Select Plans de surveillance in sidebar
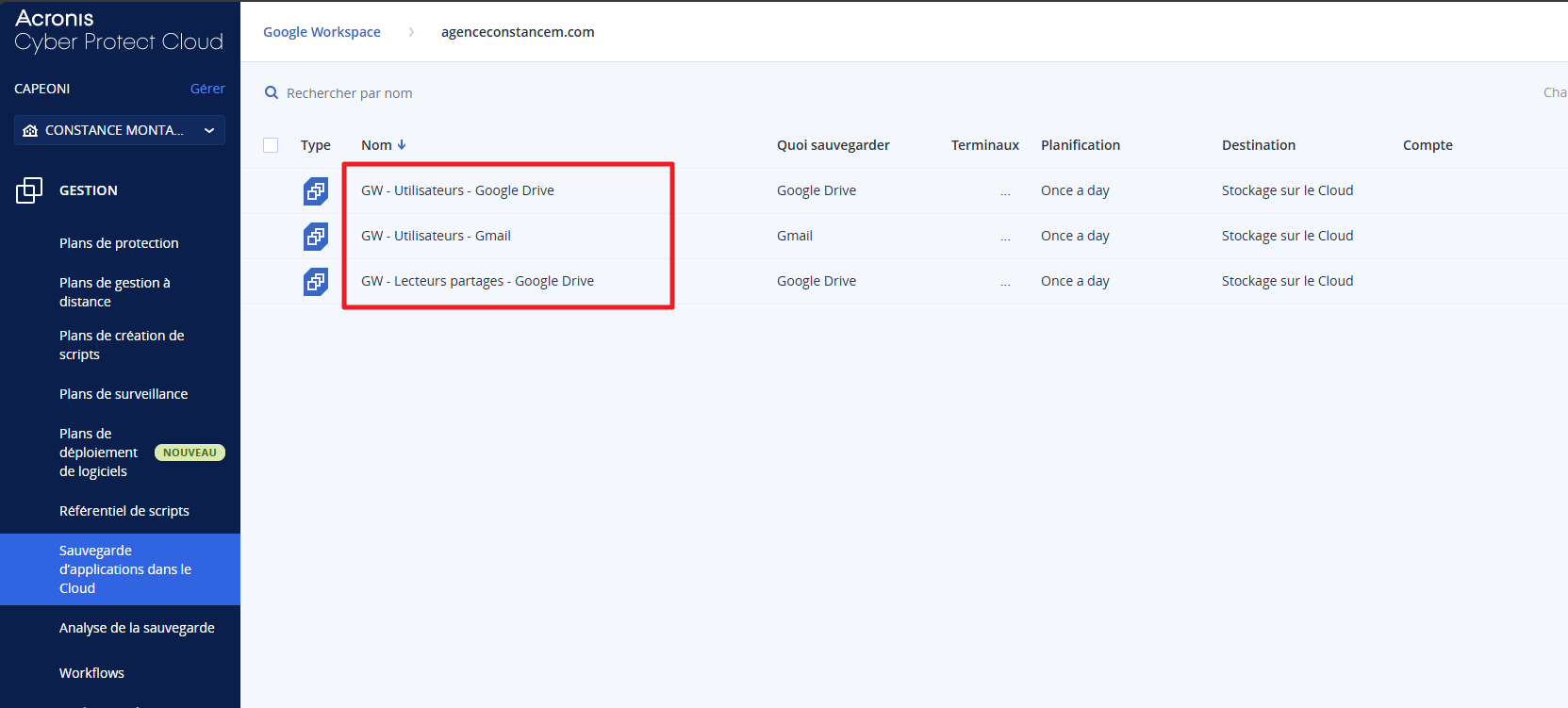Image resolution: width=1568 pixels, height=708 pixels. point(124,394)
